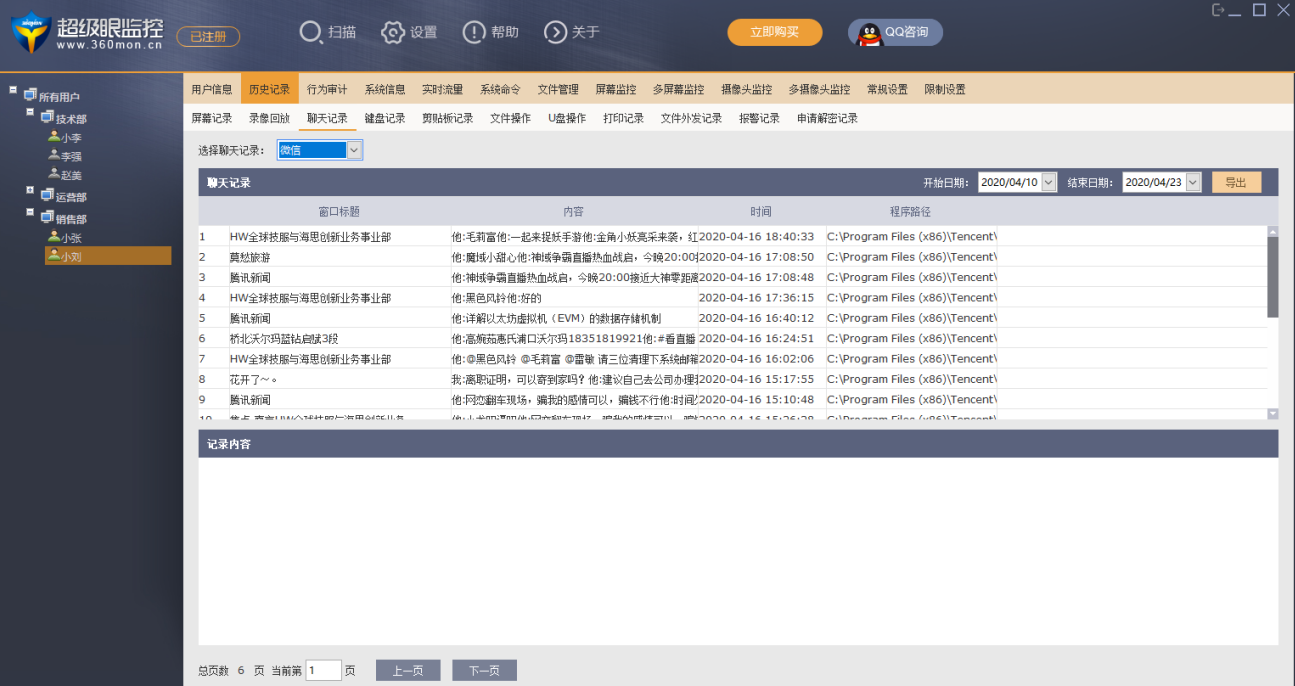
Task: Click the 帮助 help exclamation icon
Action: coord(474,32)
